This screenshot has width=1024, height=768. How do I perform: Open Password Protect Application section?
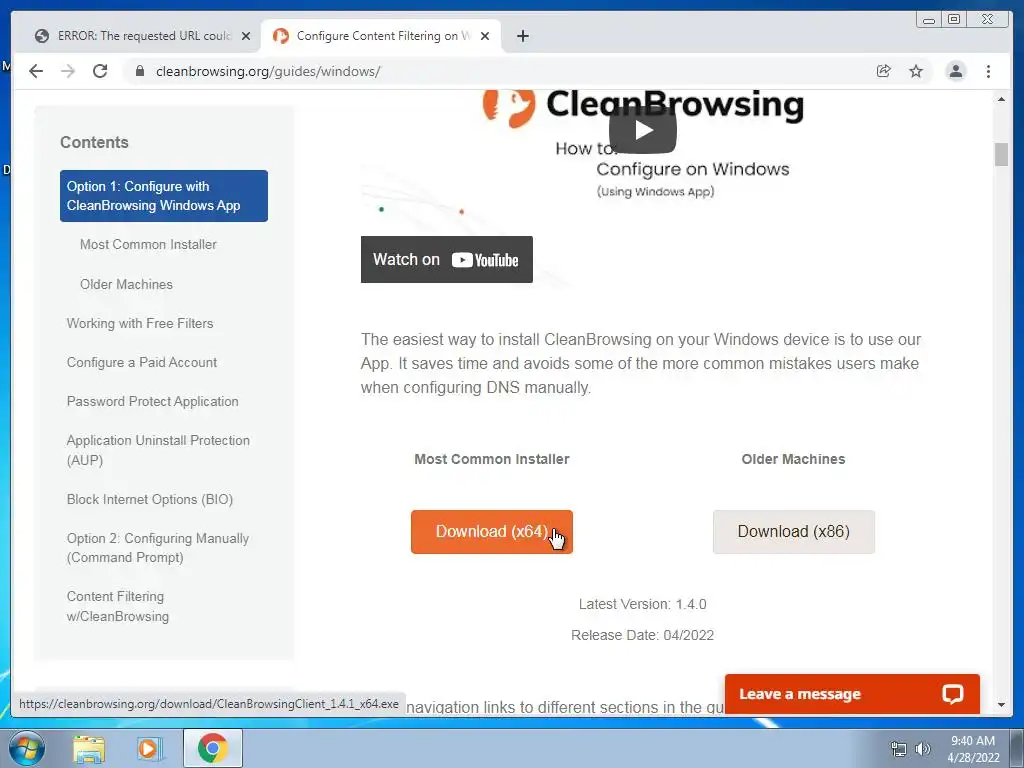pos(152,402)
